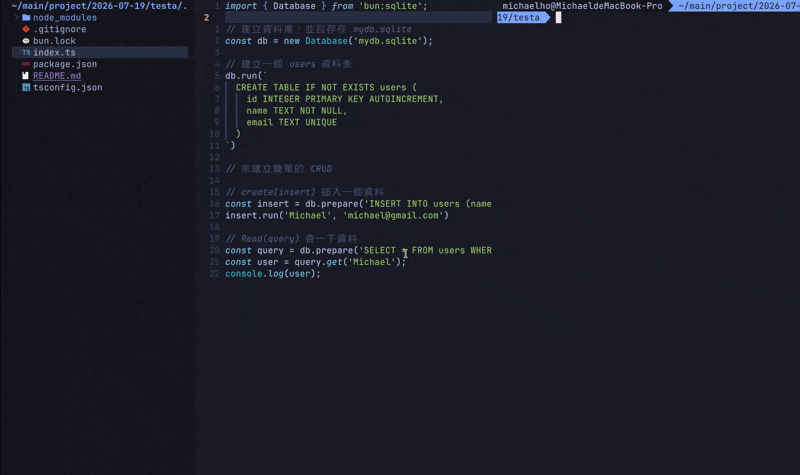This screenshot has height=475, width=800.
Task: Click the tsconfig.json file icon
Action: click(x=26, y=87)
